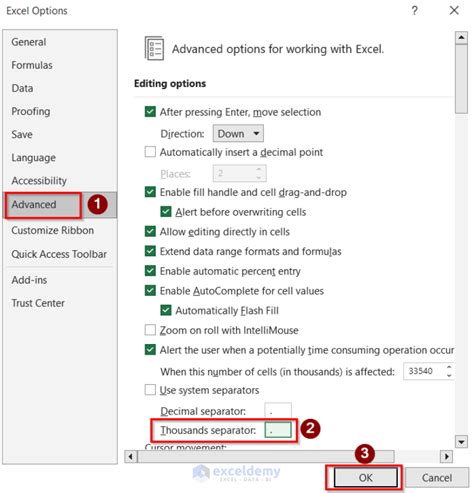The height and width of the screenshot is (493, 474).
Task: Toggle Automatically Flash Fill
Action: point(166,310)
